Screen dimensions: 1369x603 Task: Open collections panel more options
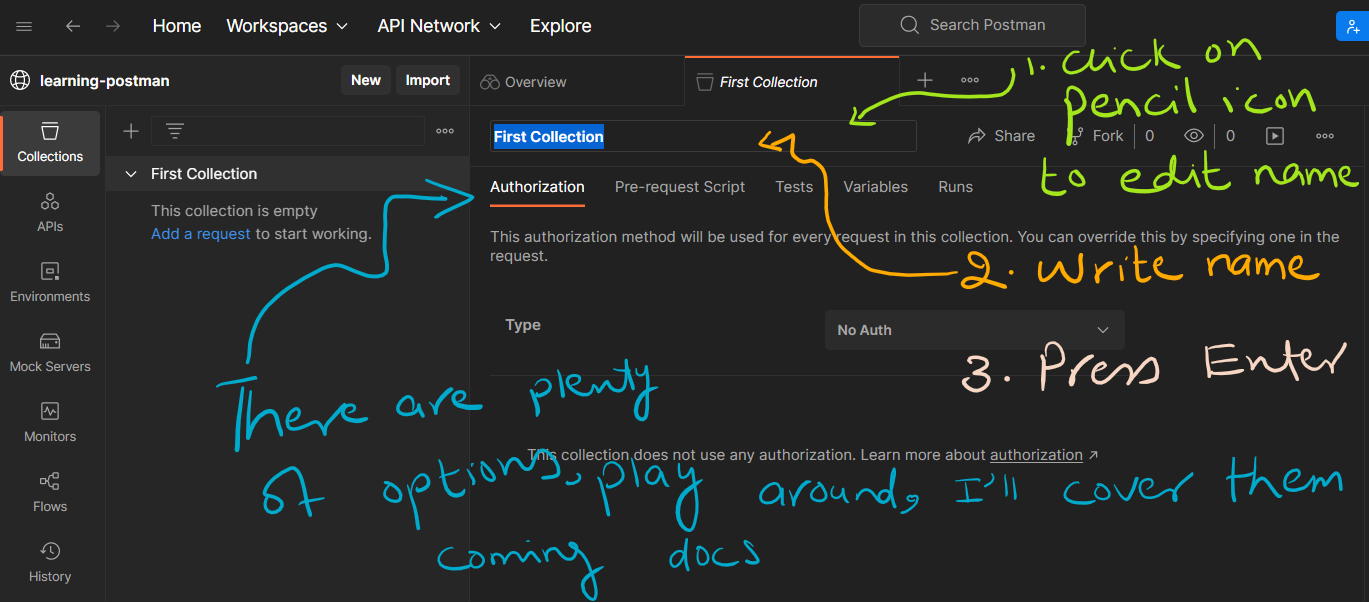445,131
